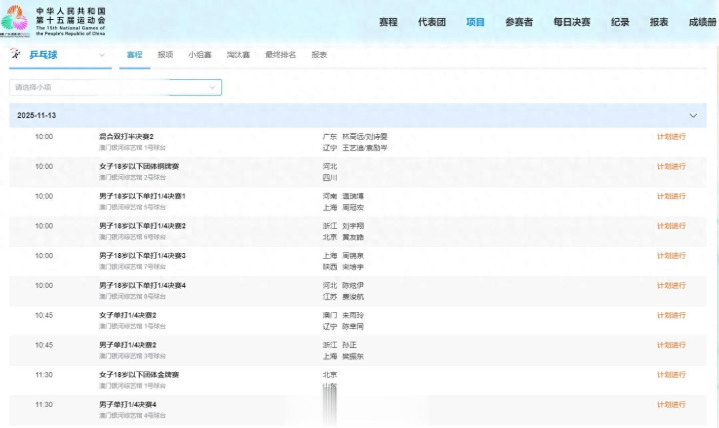Click 计划进行 status for 女子18岁以下团体铜牌赛
Image resolution: width=719 pixels, height=428 pixels.
point(671,166)
